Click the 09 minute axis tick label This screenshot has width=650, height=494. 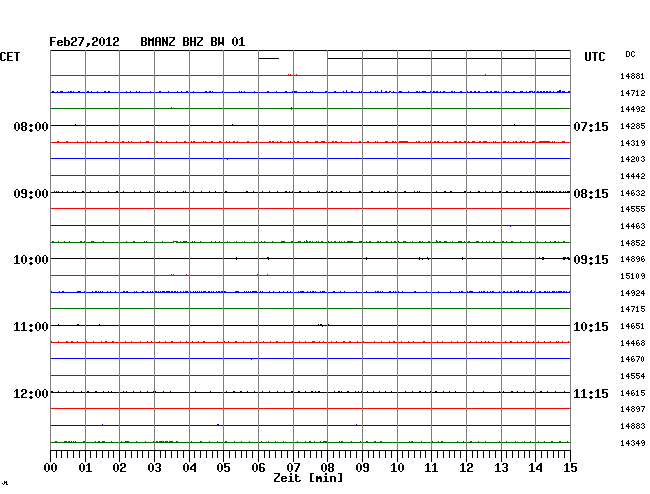click(362, 468)
